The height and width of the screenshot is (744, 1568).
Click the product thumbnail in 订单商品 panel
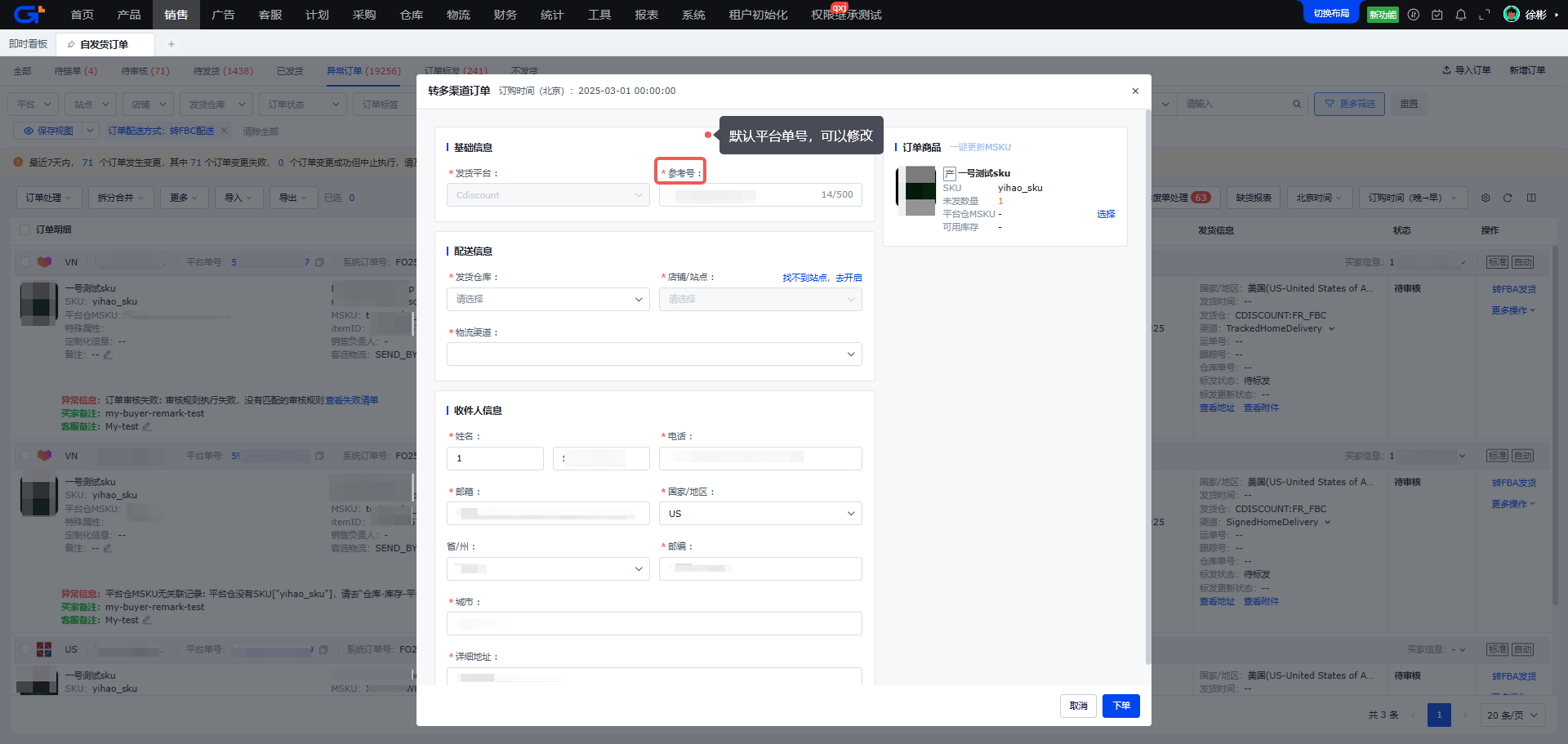coord(915,191)
